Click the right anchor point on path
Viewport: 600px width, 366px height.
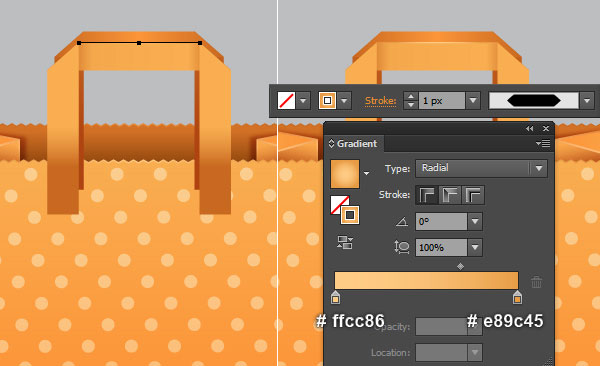(x=200, y=43)
